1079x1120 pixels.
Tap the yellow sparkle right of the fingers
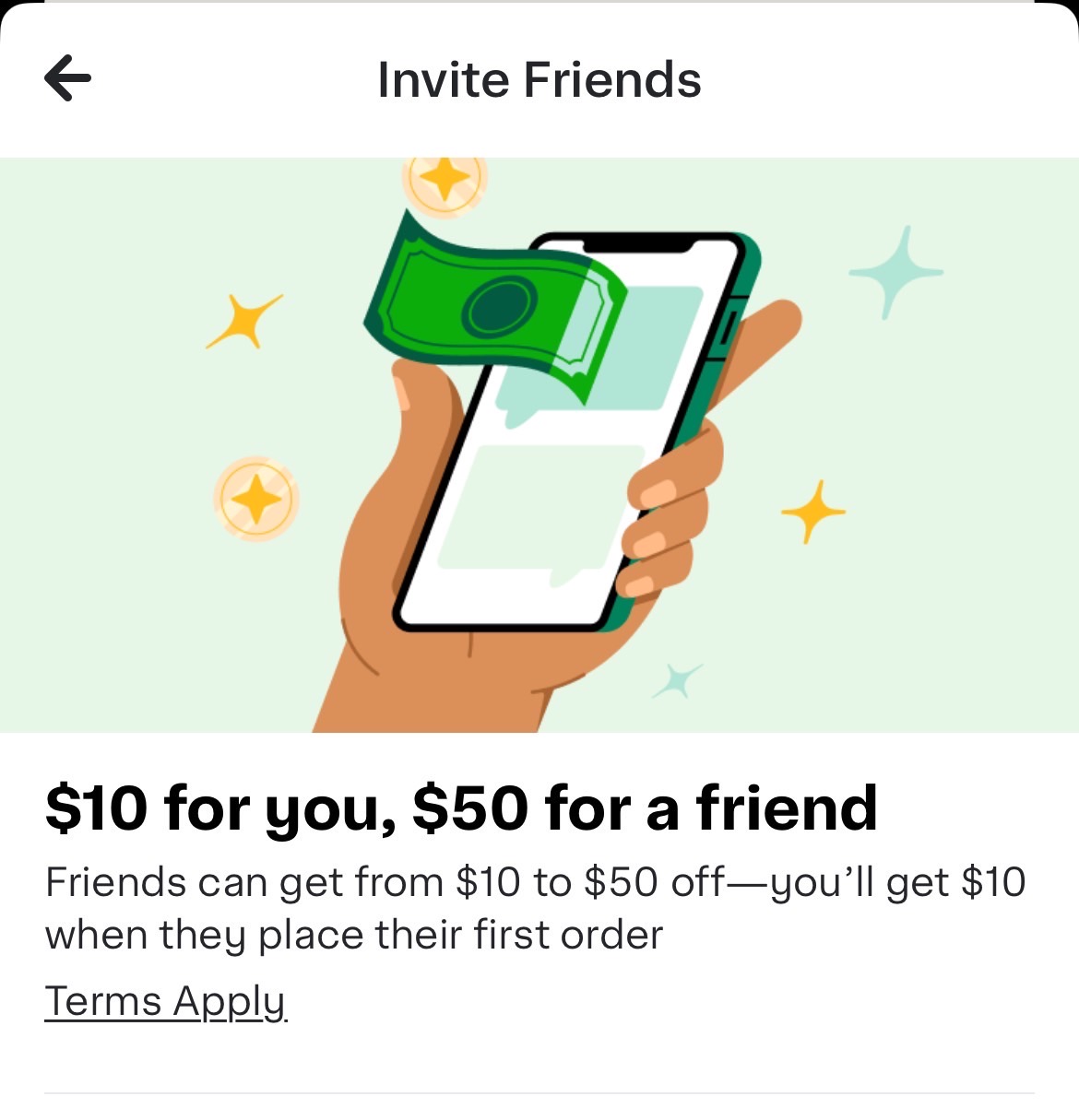tap(812, 511)
